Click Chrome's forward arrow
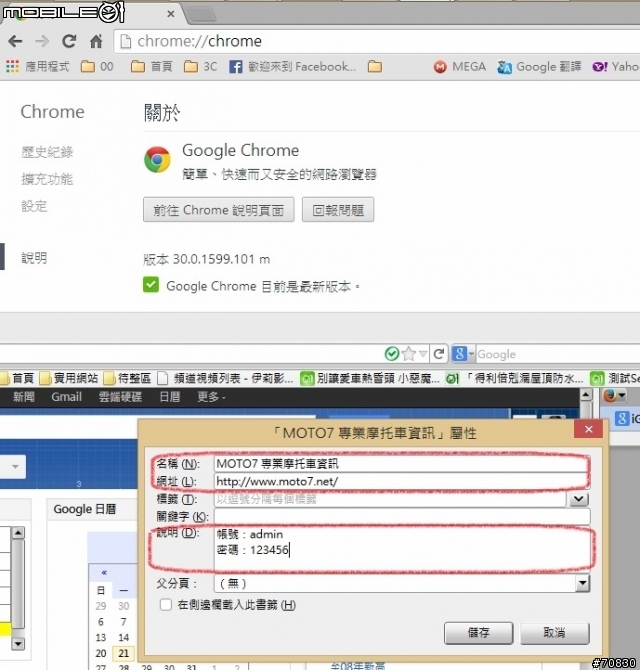Viewport: 640px width, 671px height. point(42,42)
